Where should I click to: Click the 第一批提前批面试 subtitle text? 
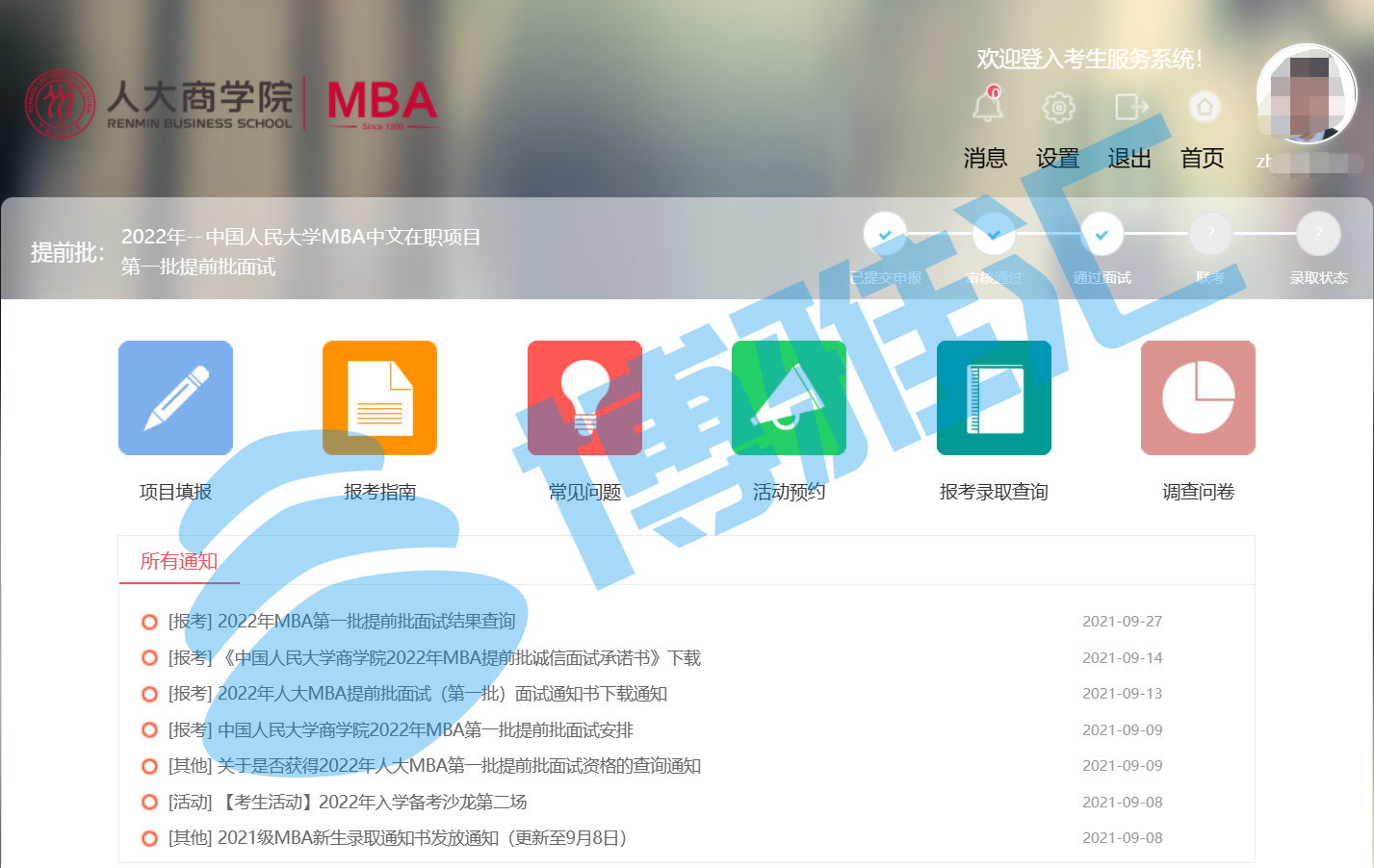point(198,267)
